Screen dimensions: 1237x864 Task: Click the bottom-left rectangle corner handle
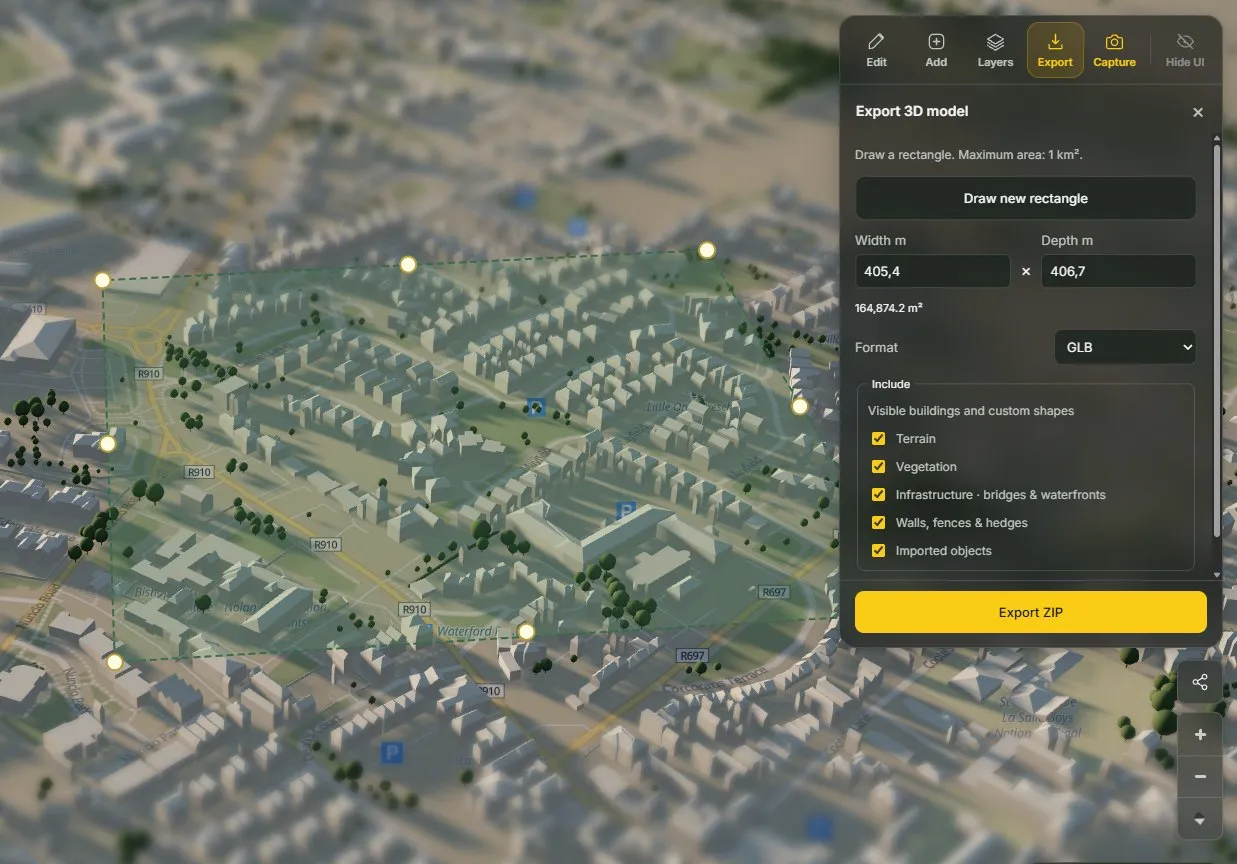(x=115, y=662)
